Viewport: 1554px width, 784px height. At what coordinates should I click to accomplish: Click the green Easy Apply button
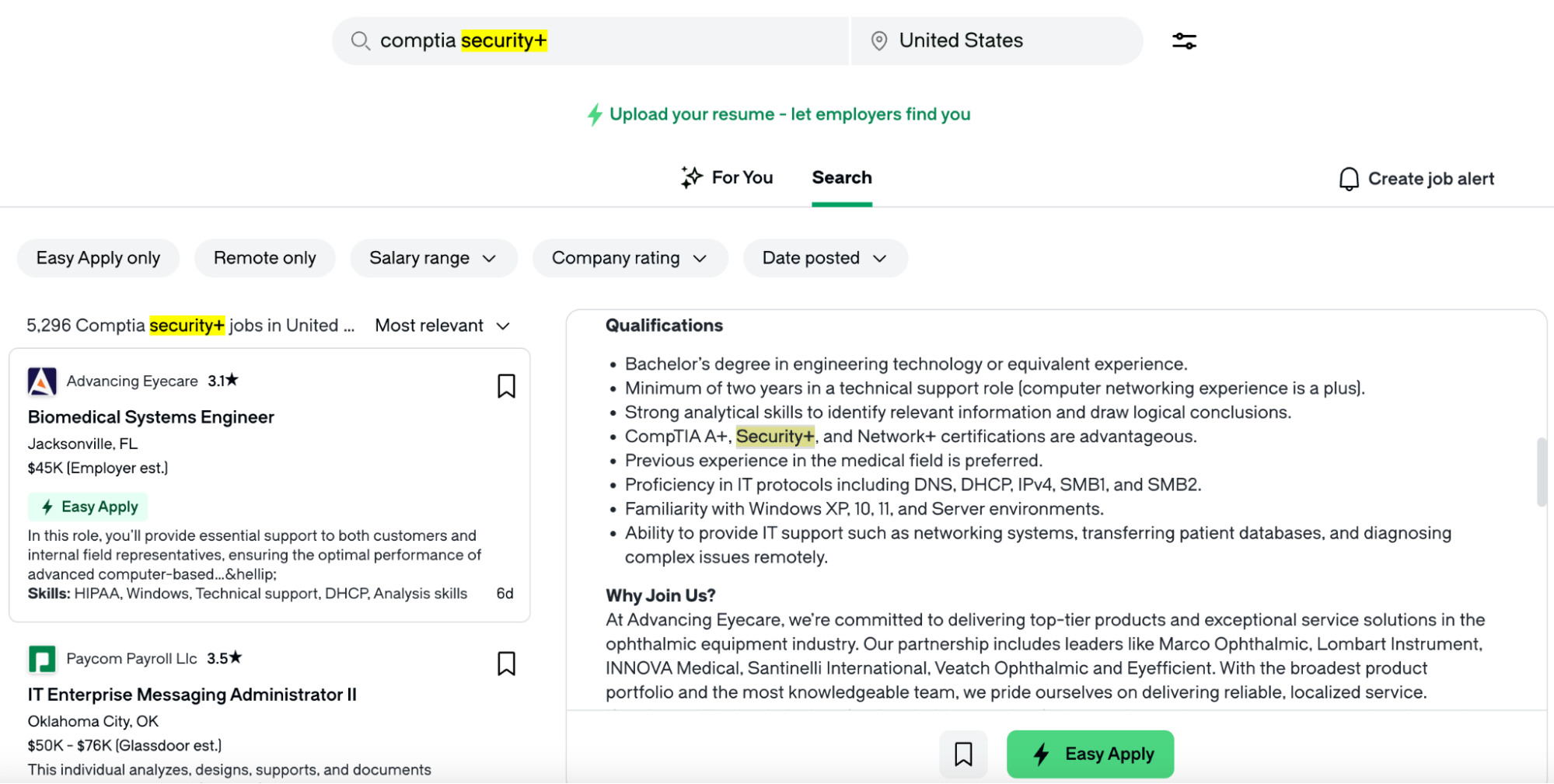[x=1090, y=754]
